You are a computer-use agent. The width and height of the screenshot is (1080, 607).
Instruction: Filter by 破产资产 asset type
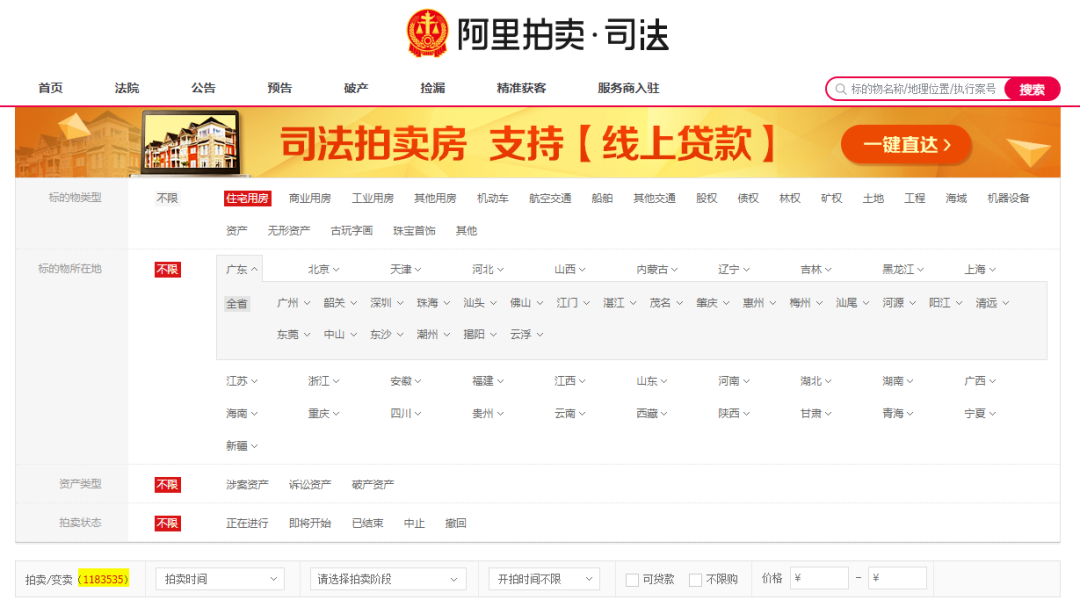click(373, 485)
